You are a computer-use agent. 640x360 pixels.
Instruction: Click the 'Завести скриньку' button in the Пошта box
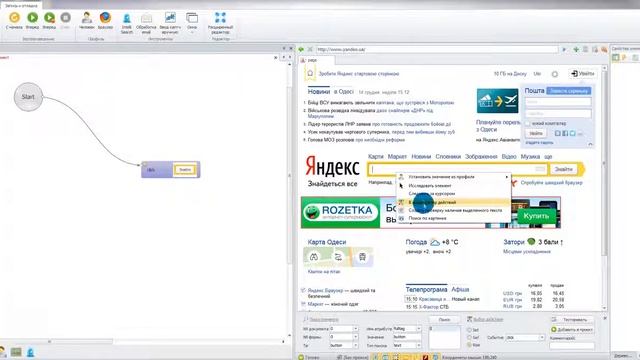point(569,91)
